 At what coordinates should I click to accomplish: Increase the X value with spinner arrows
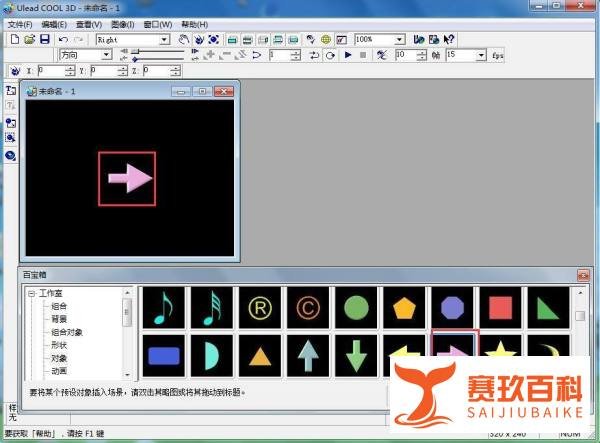pyautogui.click(x=70, y=68)
